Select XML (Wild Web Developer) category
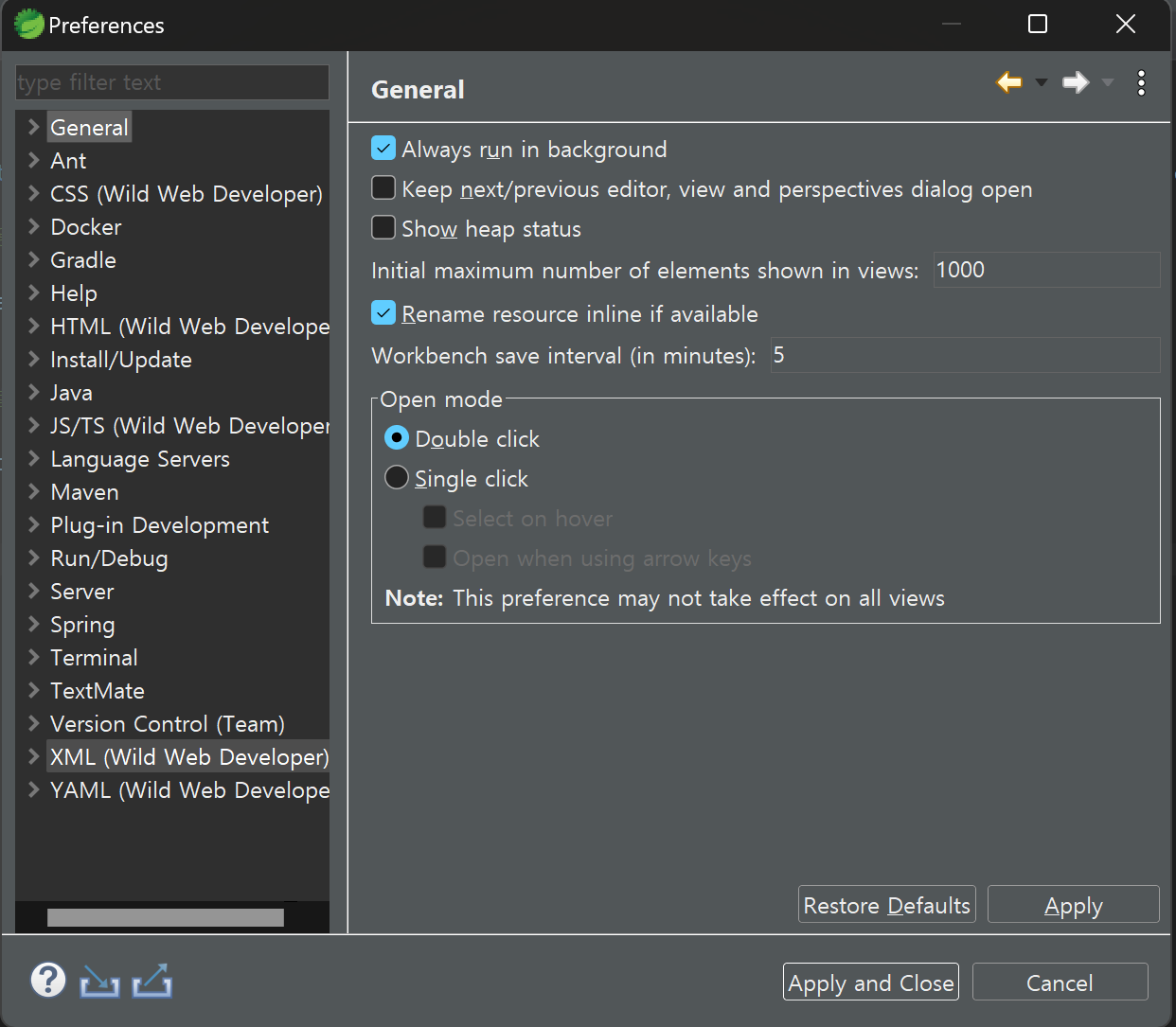1176x1027 pixels. click(x=189, y=757)
